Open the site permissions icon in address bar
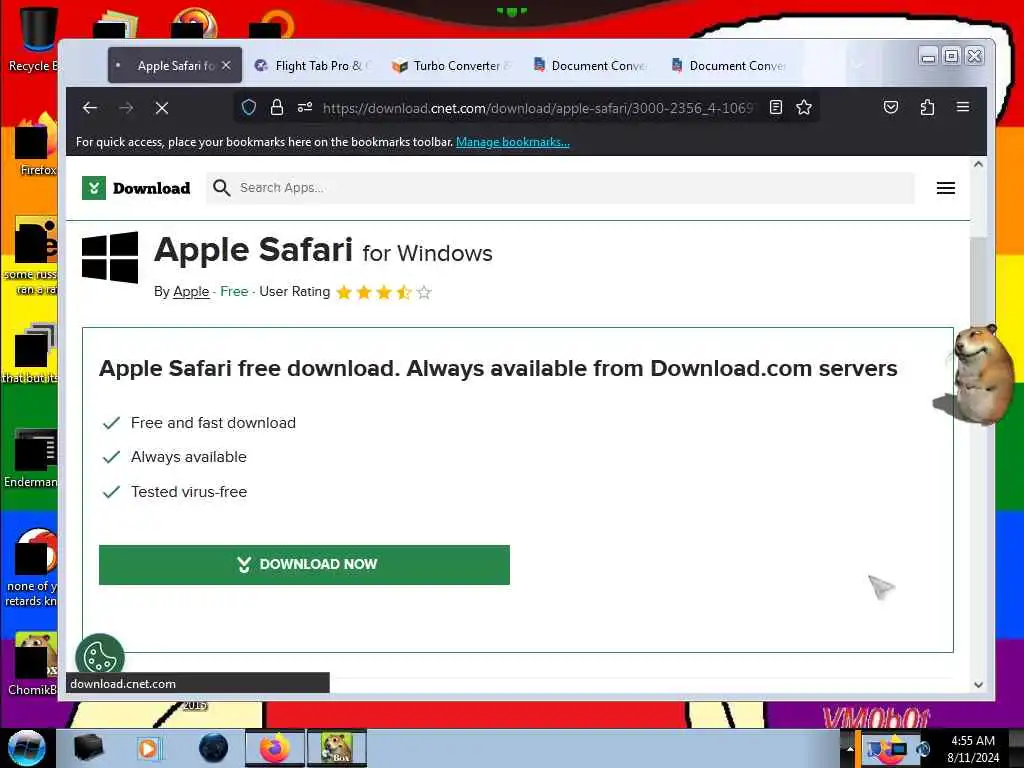 pyautogui.click(x=305, y=107)
